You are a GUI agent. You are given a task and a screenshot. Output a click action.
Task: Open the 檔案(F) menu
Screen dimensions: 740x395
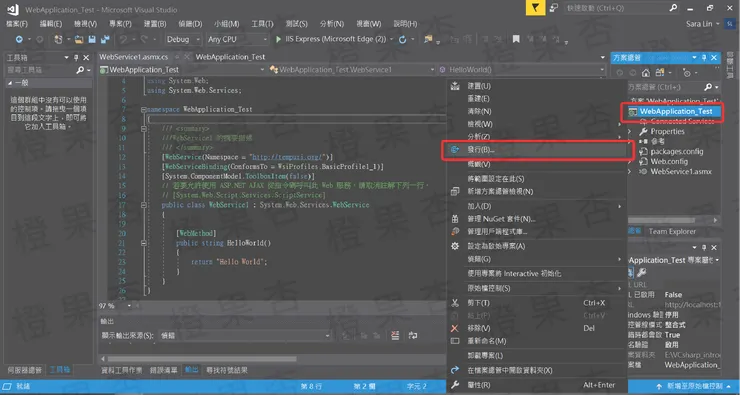(17, 24)
